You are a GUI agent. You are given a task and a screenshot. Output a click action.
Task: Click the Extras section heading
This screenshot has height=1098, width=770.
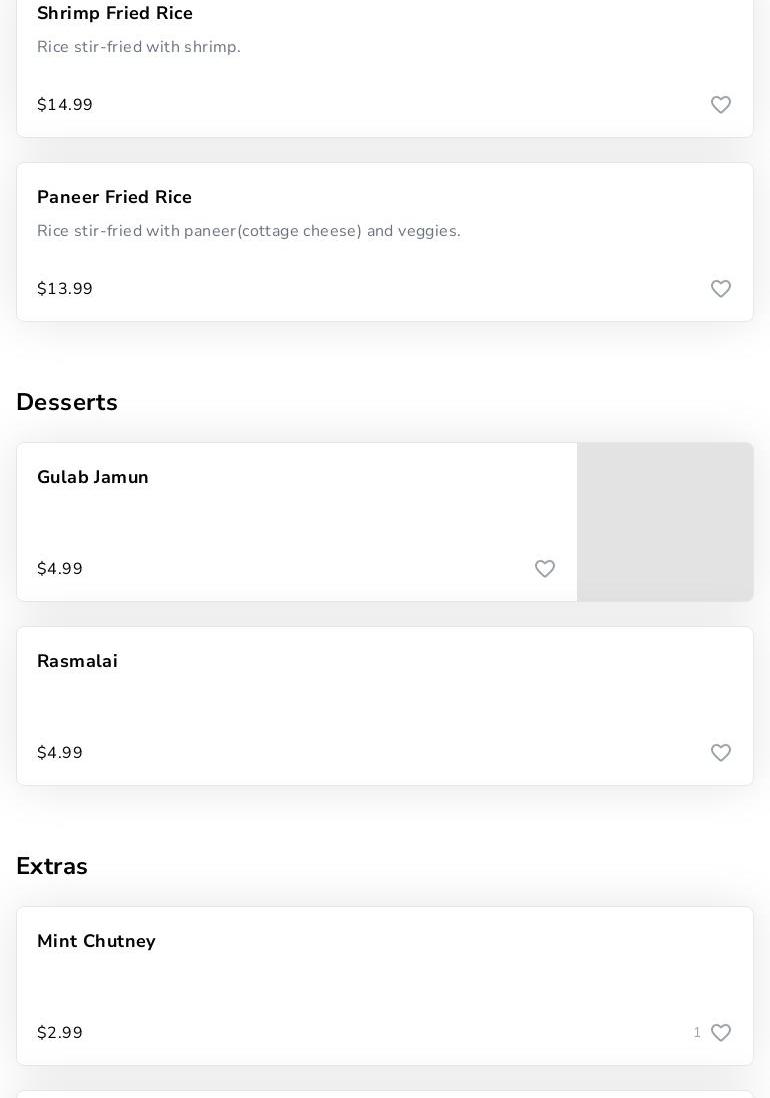click(52, 866)
